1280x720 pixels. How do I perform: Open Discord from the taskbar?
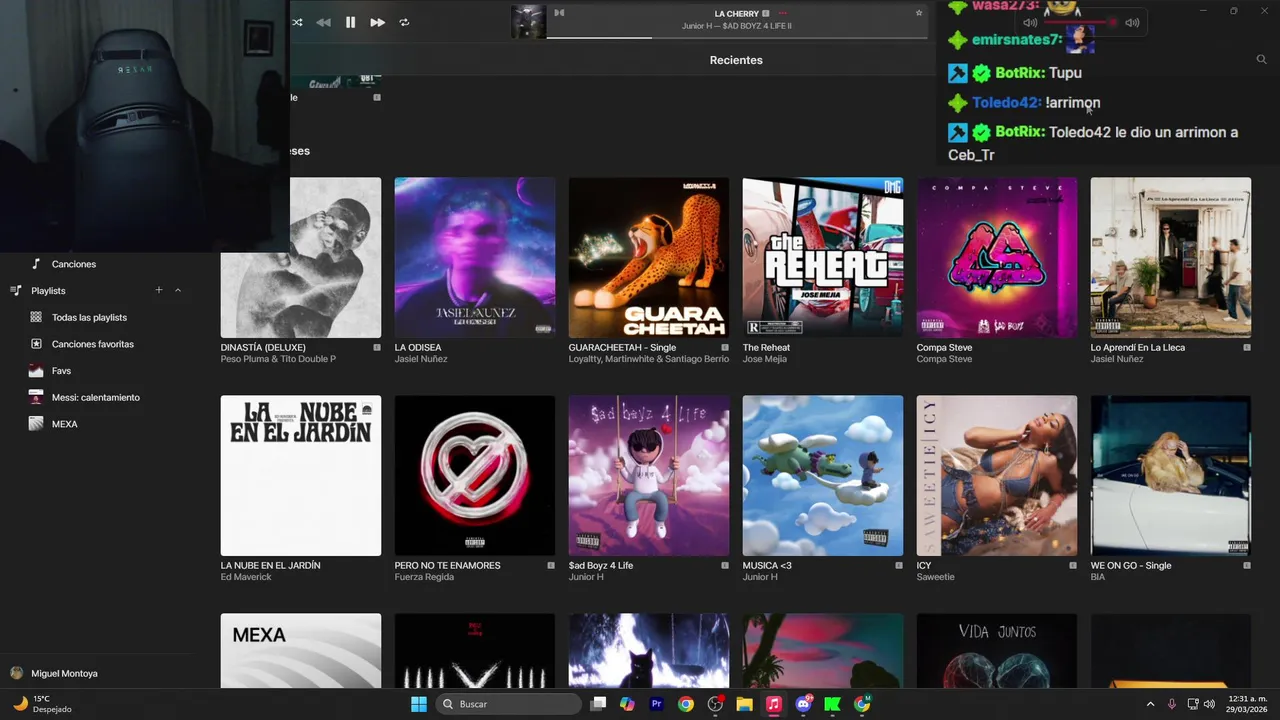[x=803, y=704]
